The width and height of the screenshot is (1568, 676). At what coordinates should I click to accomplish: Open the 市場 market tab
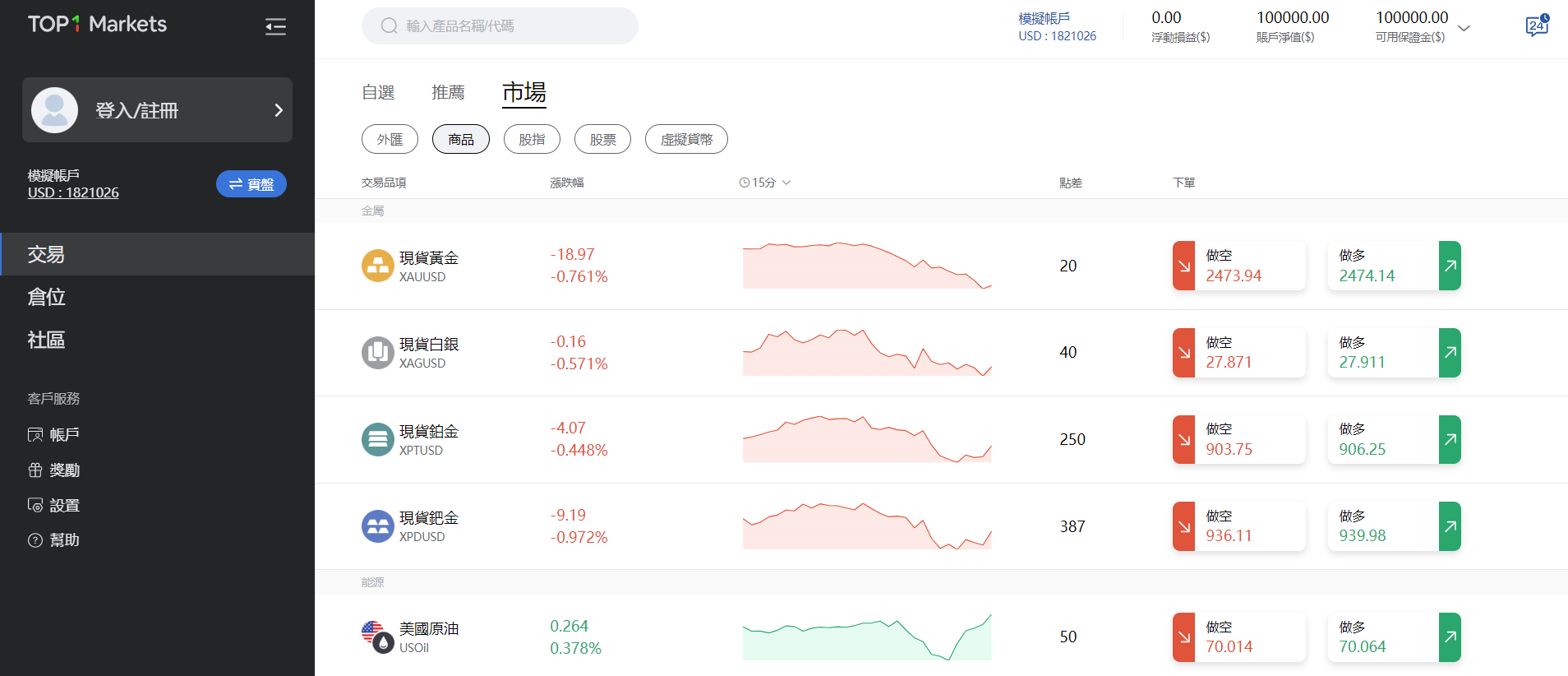coord(524,92)
